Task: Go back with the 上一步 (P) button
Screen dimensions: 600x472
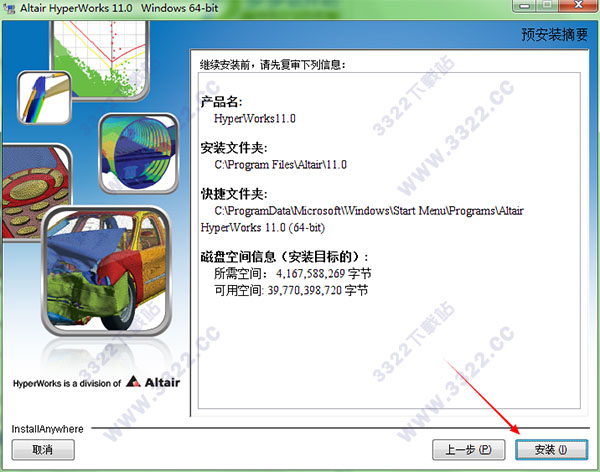Action: 468,449
